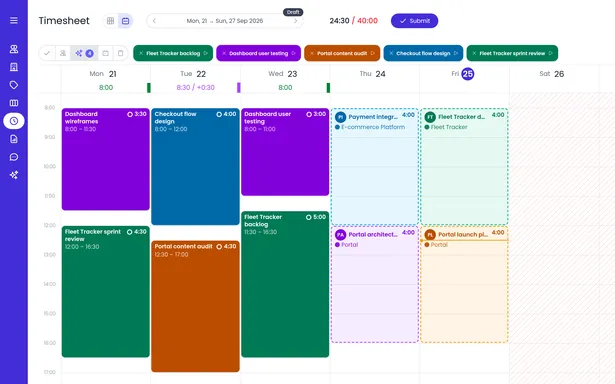The height and width of the screenshot is (384, 615).
Task: Submit the timesheet
Action: 415,21
